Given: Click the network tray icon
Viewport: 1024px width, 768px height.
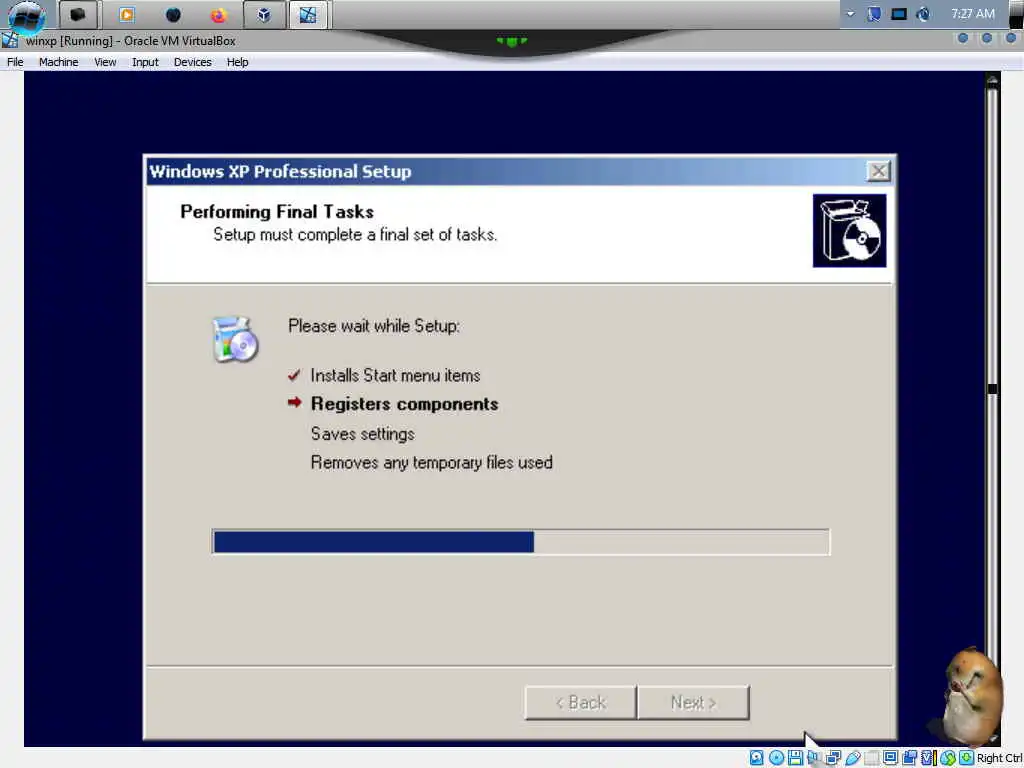Looking at the screenshot, I should [x=874, y=14].
